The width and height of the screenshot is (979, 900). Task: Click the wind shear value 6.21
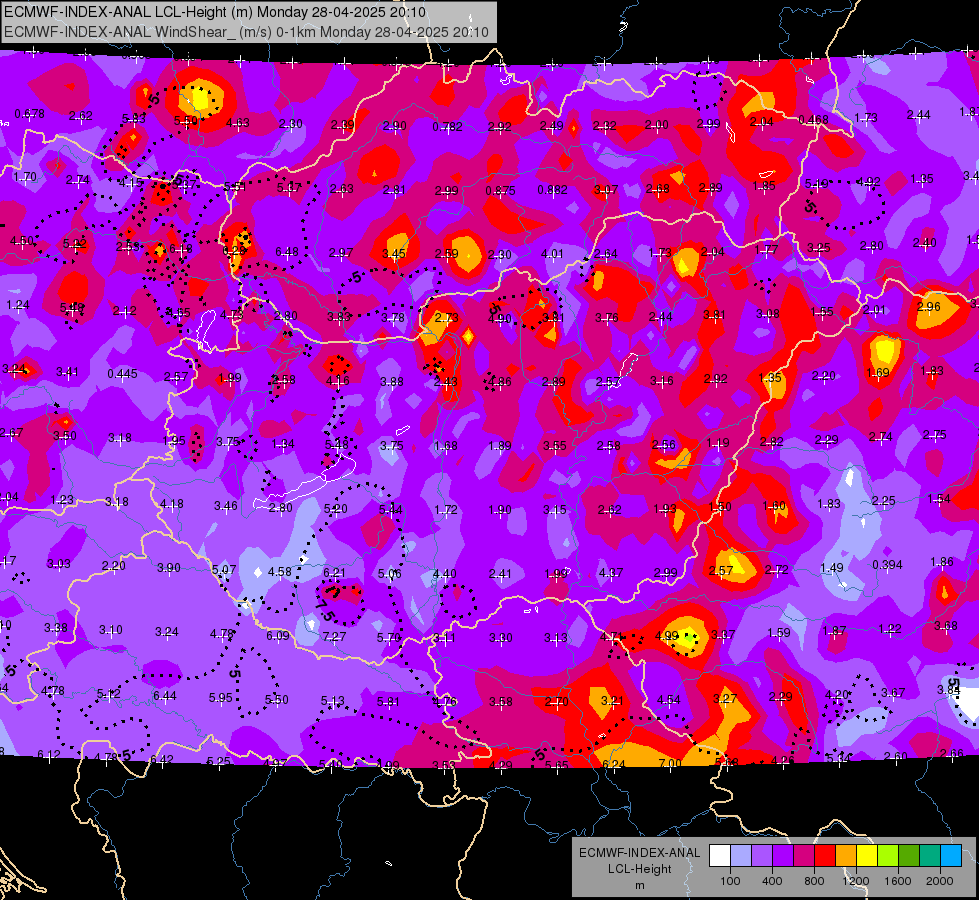(334, 572)
